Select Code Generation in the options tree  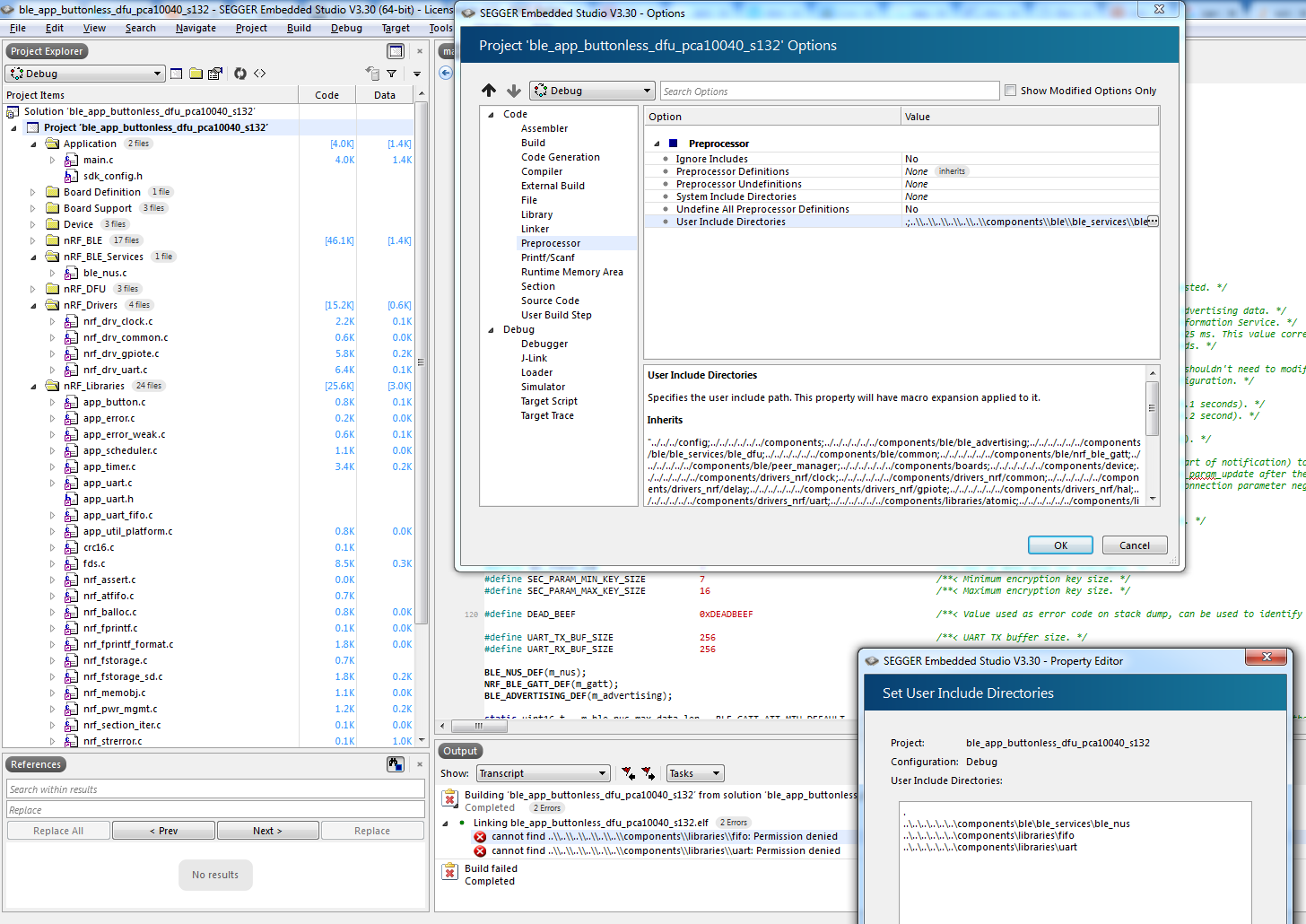pos(561,157)
